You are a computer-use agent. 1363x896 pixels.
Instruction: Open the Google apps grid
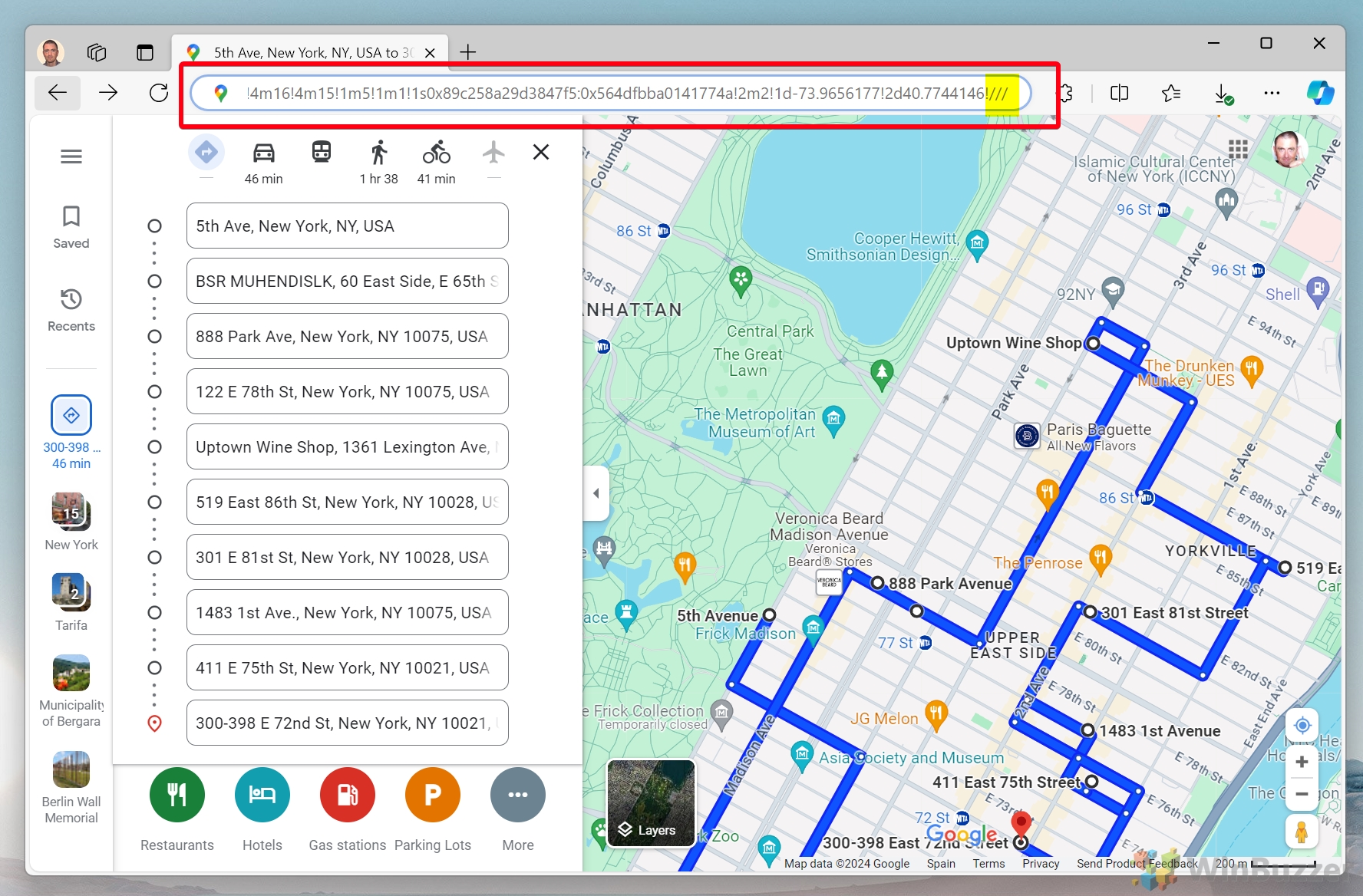point(1238,149)
